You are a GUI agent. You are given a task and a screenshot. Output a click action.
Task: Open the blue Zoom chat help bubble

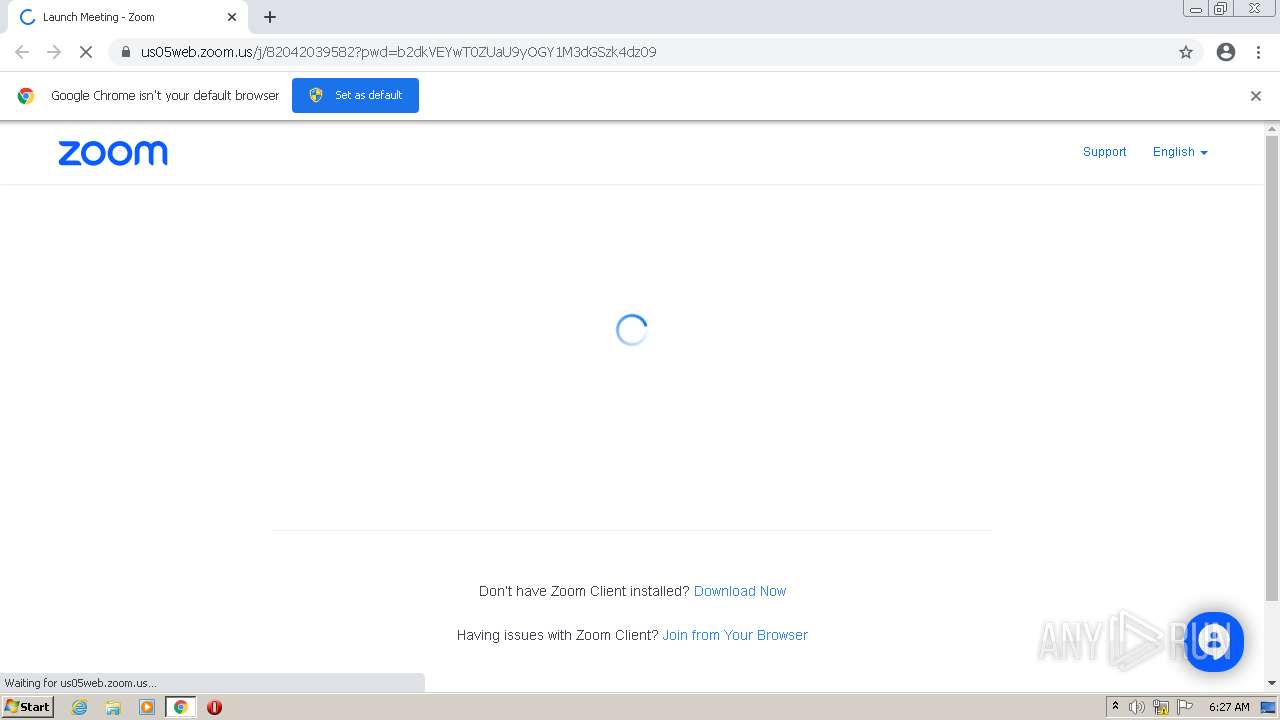pyautogui.click(x=1214, y=641)
